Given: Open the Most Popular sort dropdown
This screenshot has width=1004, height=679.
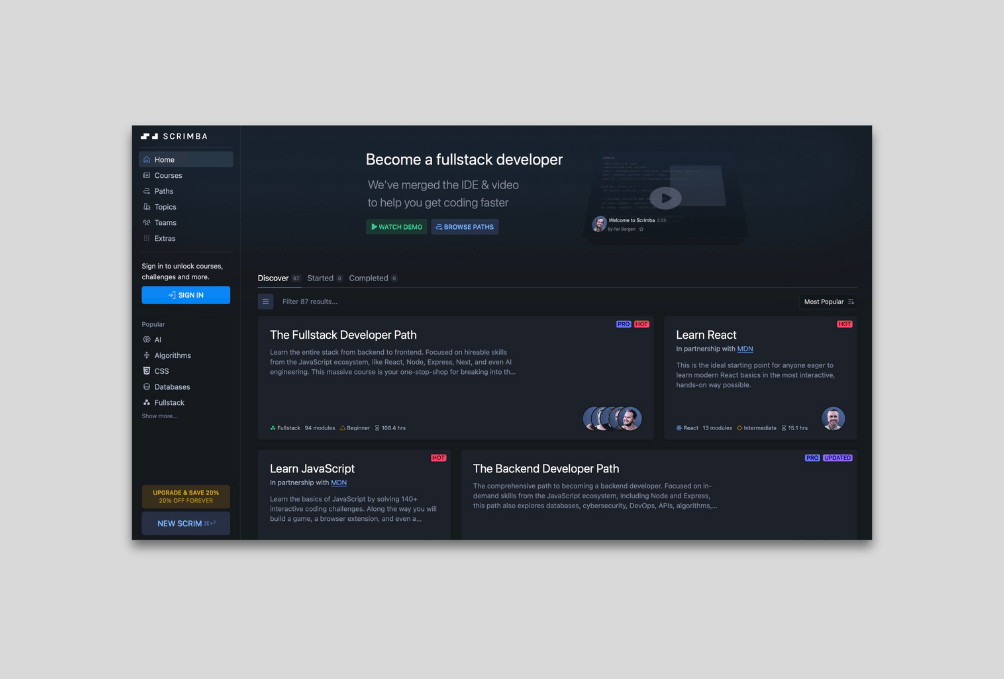Looking at the screenshot, I should pos(829,302).
